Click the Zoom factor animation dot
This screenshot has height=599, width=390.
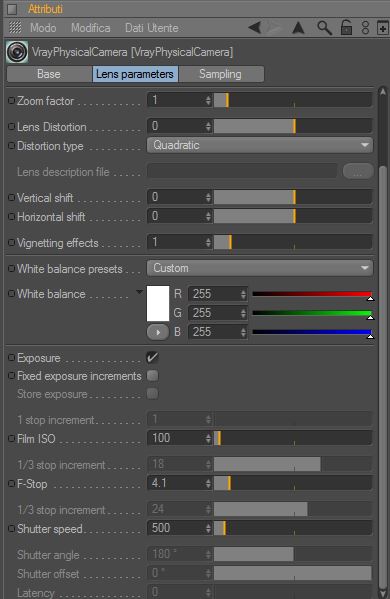11,100
